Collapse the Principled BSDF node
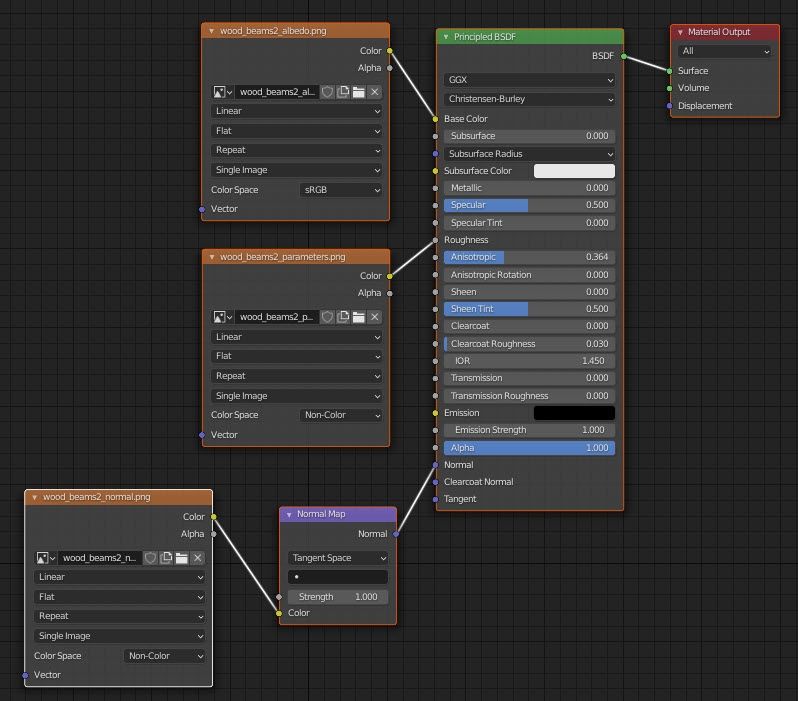The height and width of the screenshot is (701, 798). 446,37
